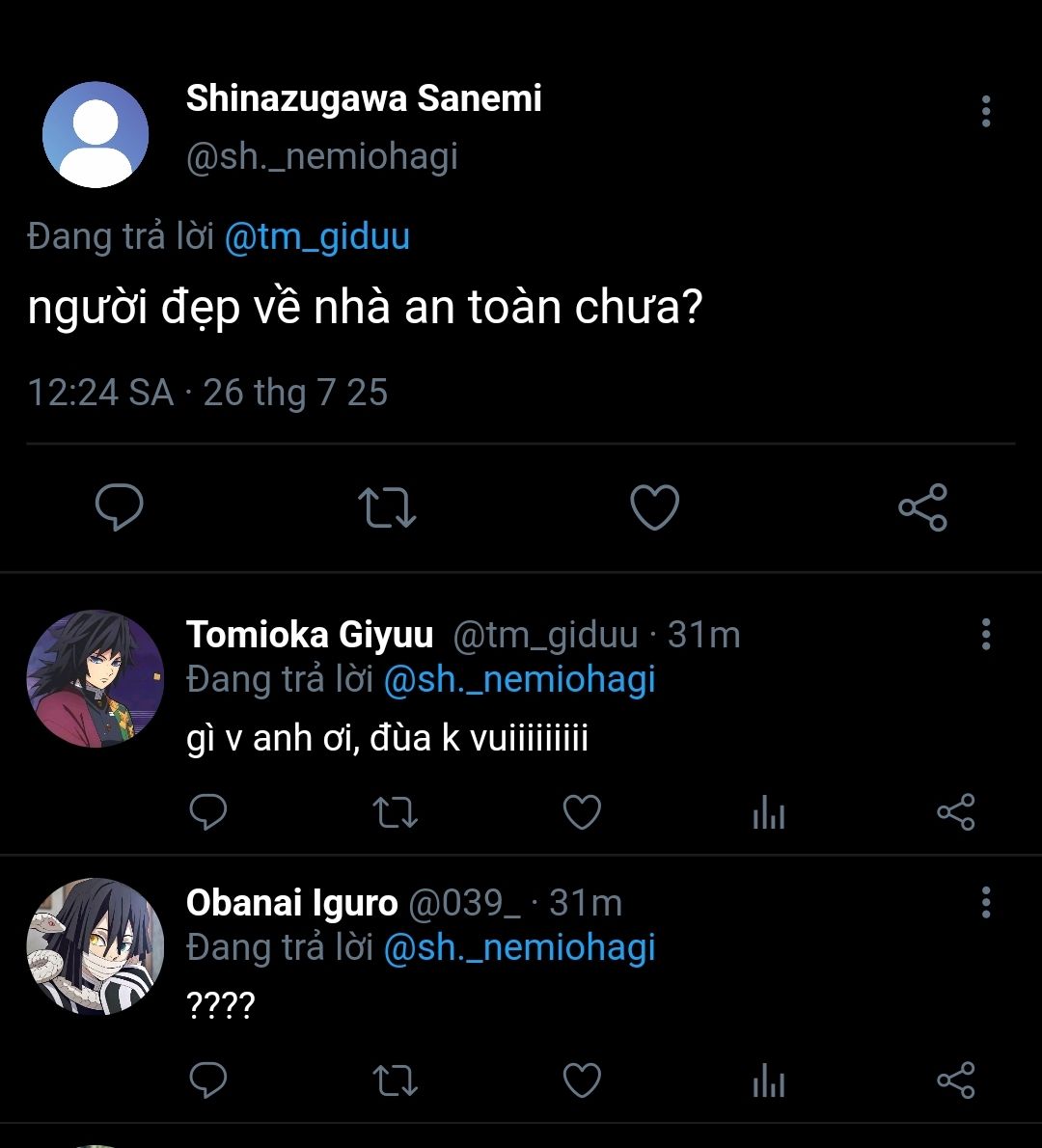Share the main tweet by Shinazugawa Sanemi

coord(922,507)
